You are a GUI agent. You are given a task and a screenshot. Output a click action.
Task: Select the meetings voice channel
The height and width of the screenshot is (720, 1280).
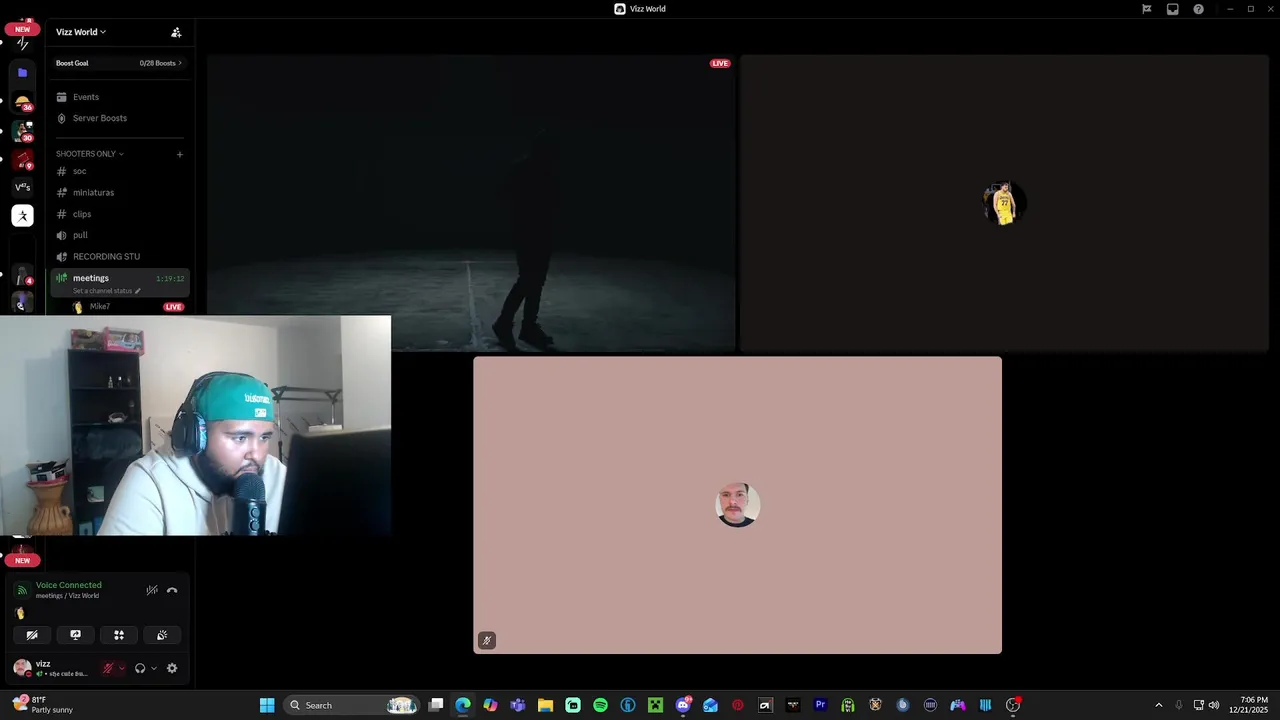pos(119,282)
